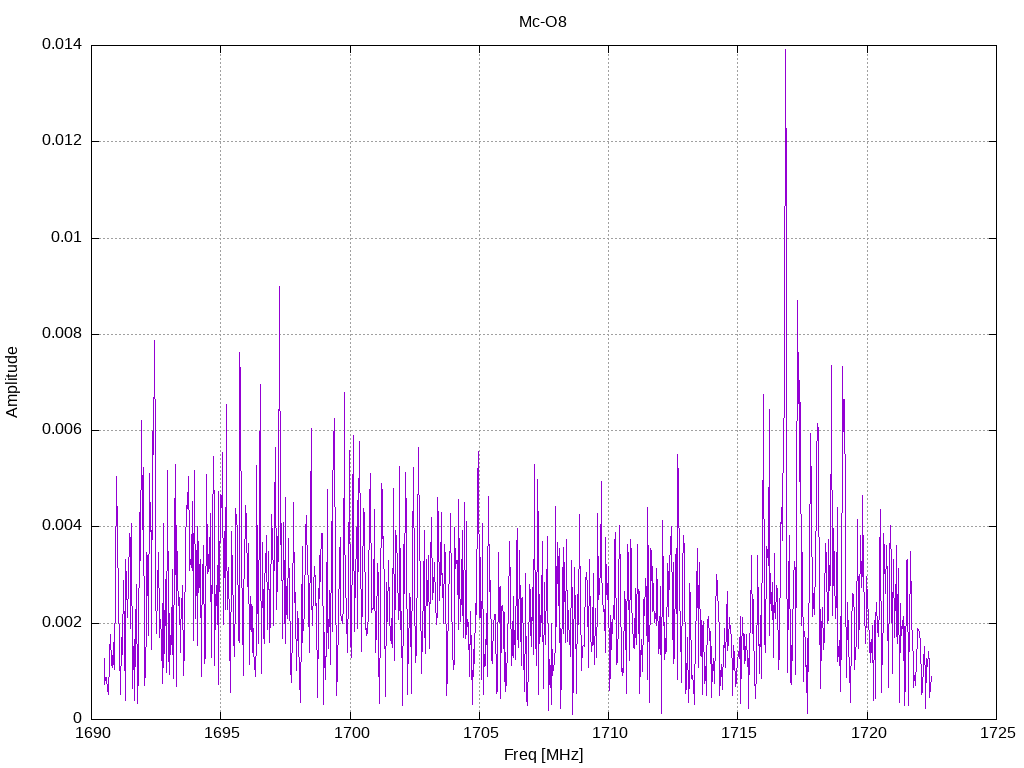Click the 0.01 y-axis tick label
This screenshot has width=1024, height=768.
[66, 238]
